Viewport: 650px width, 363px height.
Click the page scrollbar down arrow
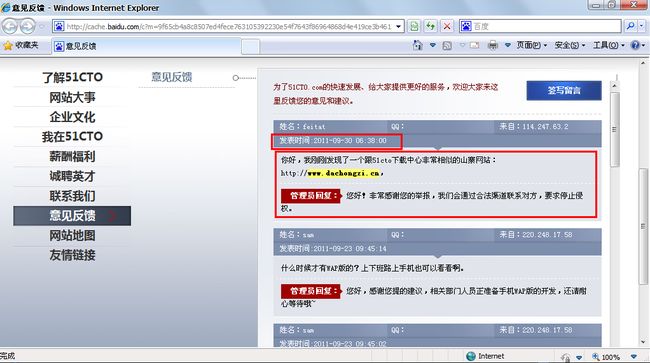click(x=643, y=343)
